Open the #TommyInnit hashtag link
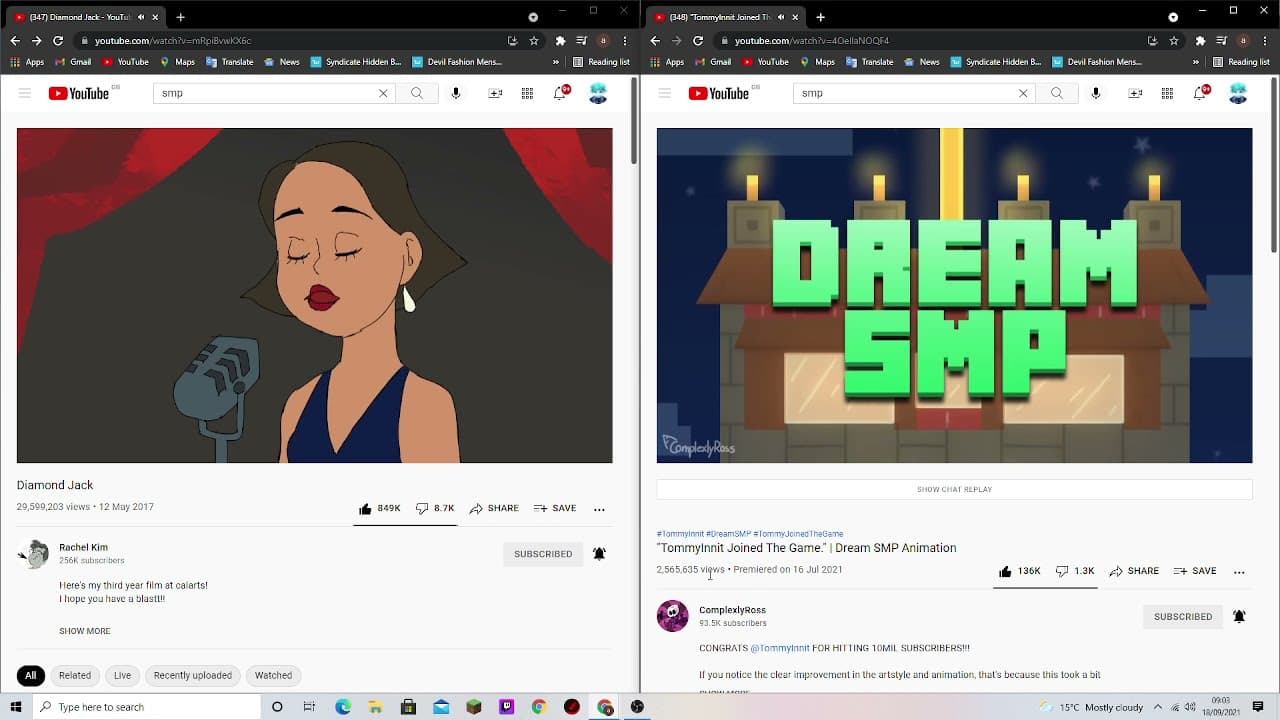The height and width of the screenshot is (720, 1280). [x=680, y=534]
